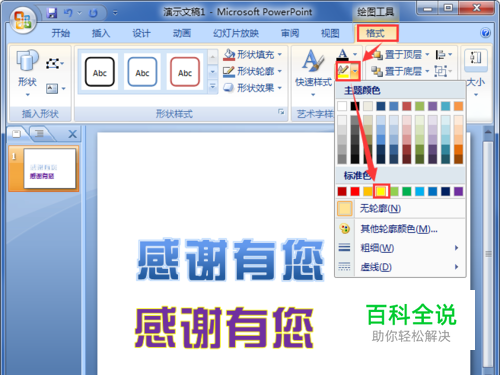Image resolution: width=500 pixels, height=375 pixels.
Task: Apply the black outline Abc style
Action: pyautogui.click(x=100, y=72)
